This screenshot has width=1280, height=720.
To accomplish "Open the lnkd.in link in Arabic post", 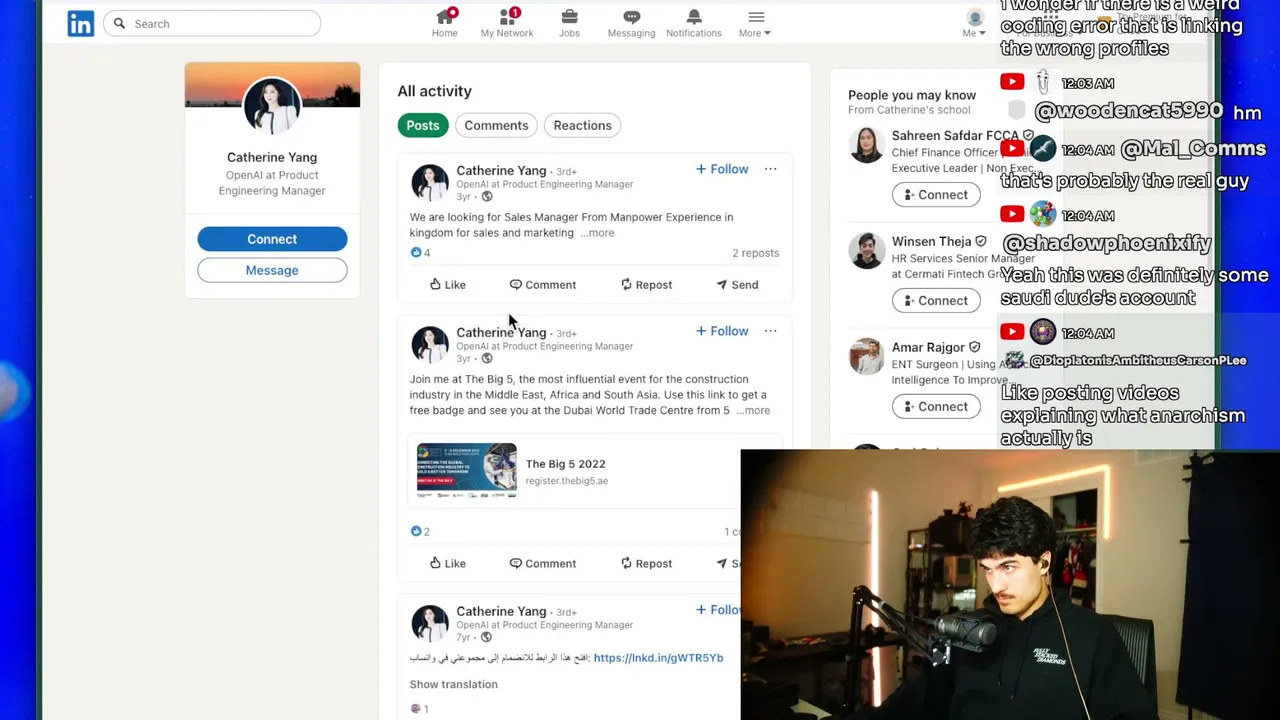I will (658, 658).
